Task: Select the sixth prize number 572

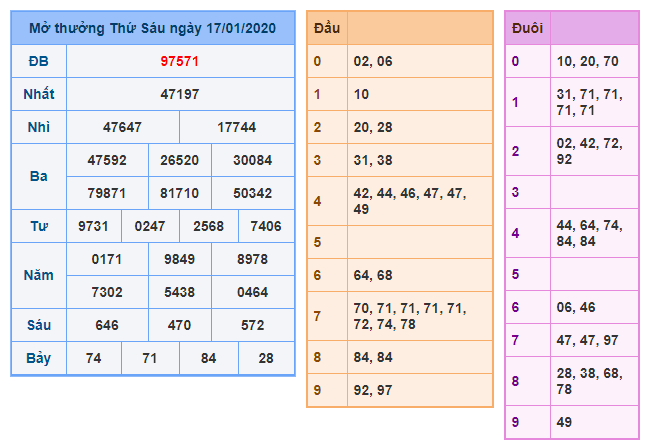Action: coord(253,325)
